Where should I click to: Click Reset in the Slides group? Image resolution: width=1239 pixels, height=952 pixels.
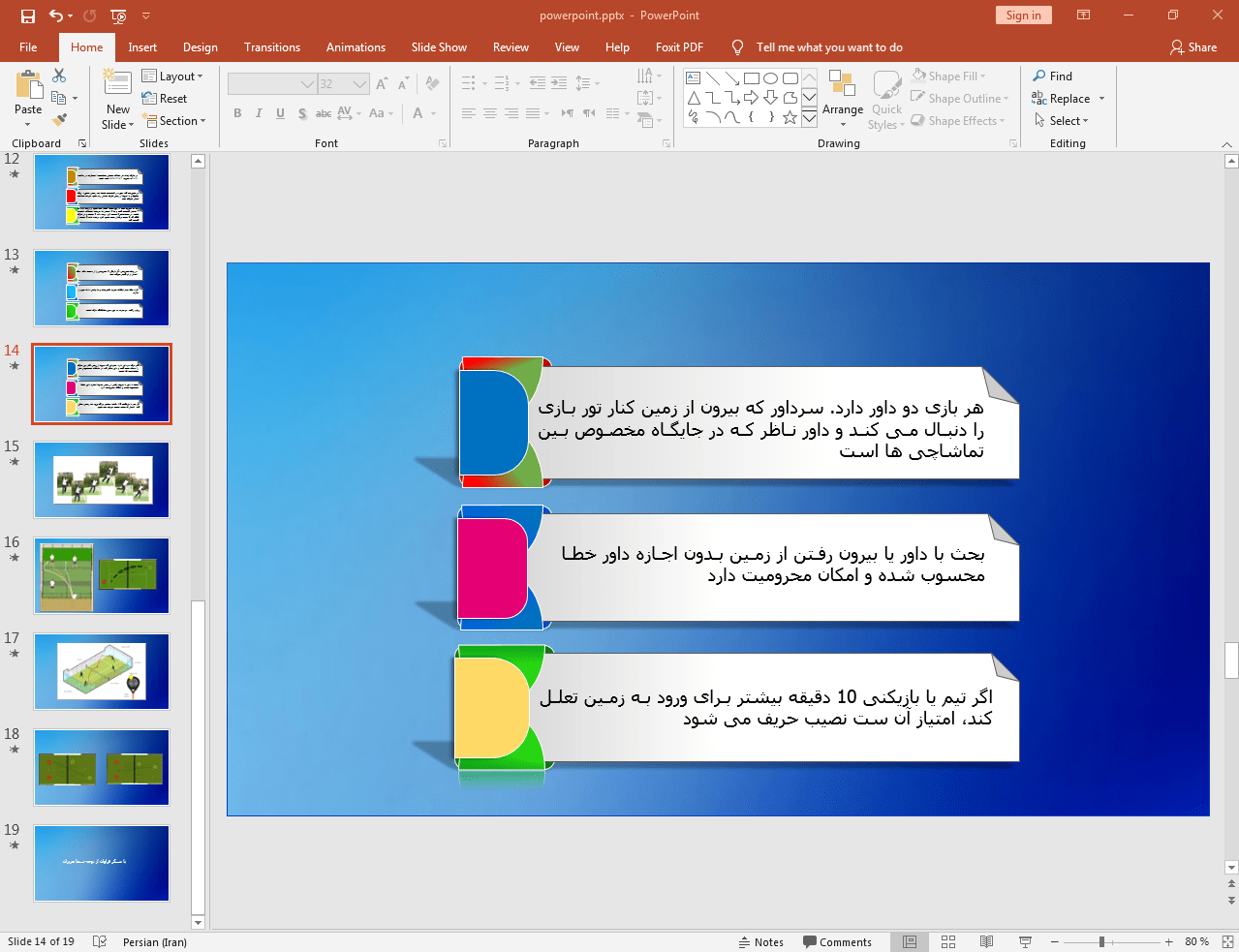165,98
